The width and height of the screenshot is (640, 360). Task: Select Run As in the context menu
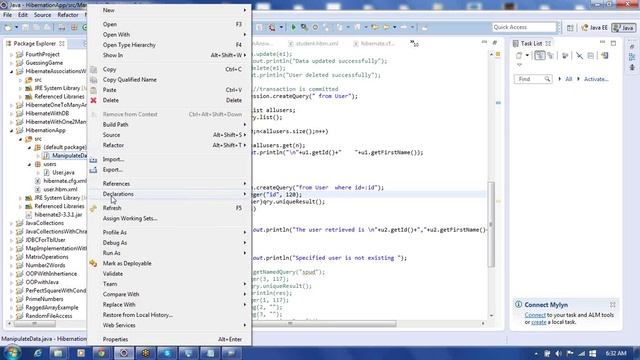tap(170, 253)
